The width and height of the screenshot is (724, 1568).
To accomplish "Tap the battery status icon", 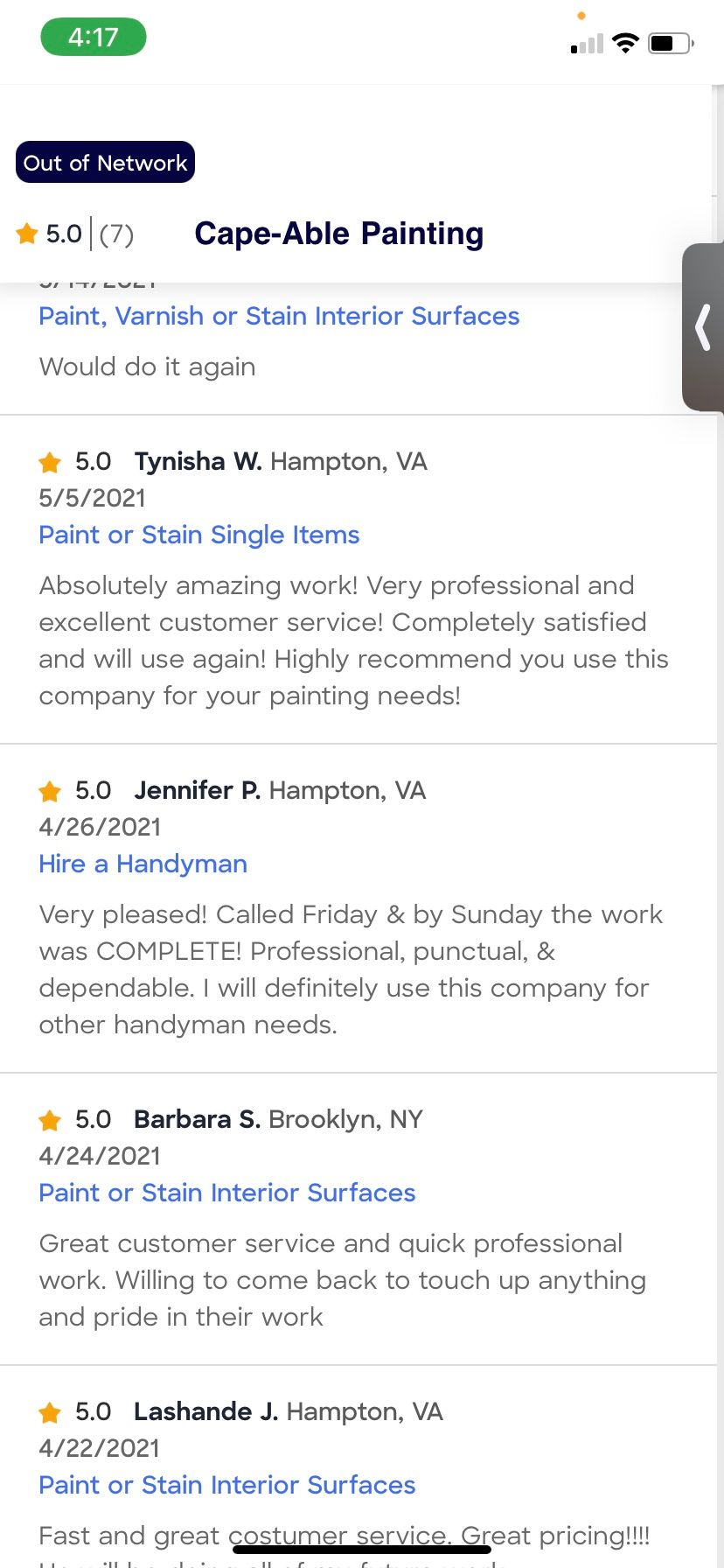I will pyautogui.click(x=671, y=43).
